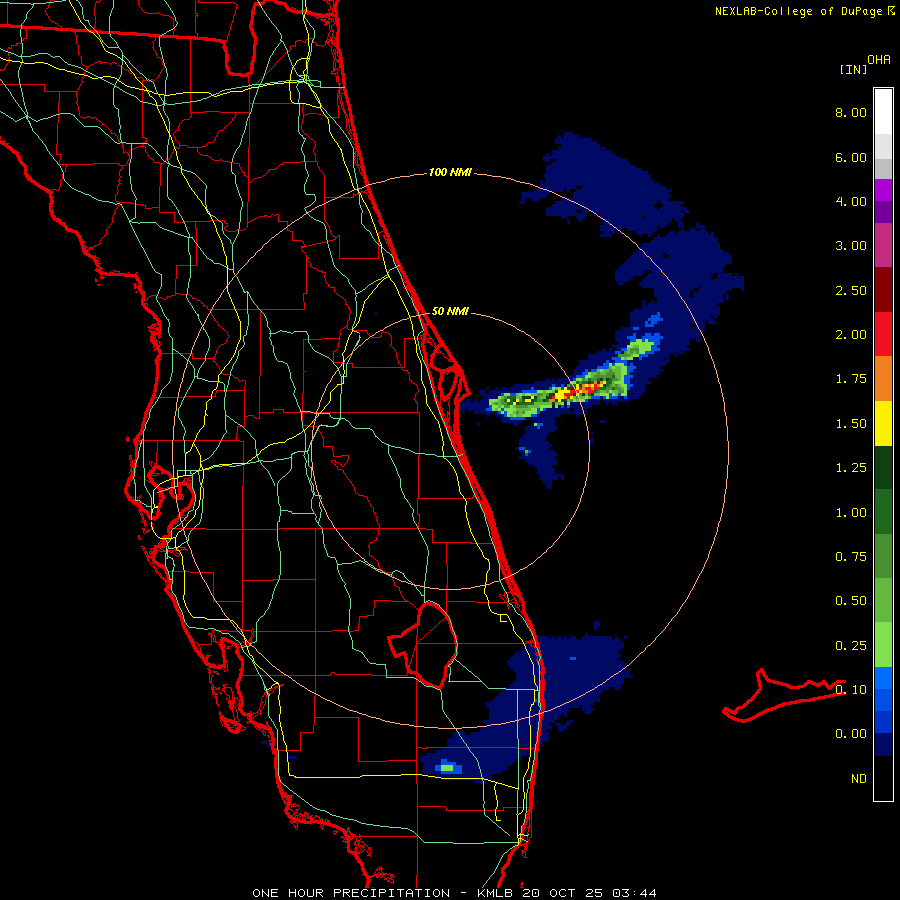Click the white swatch in the color scale
The image size is (900, 900).
point(883,112)
